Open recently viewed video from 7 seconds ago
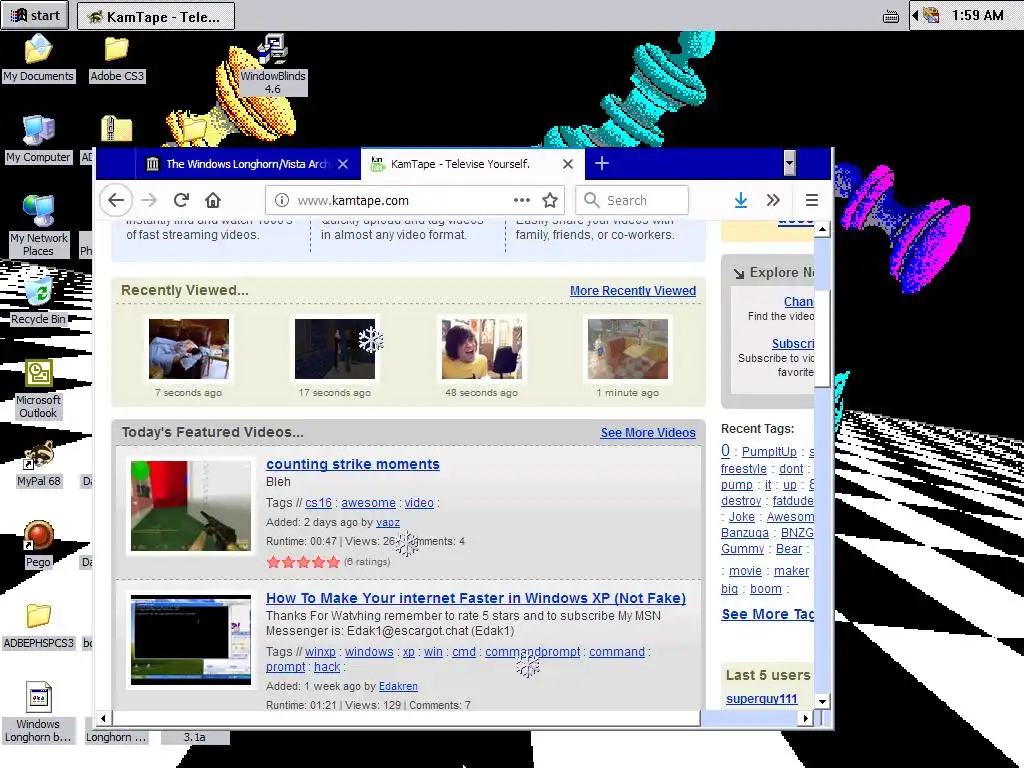The height and width of the screenshot is (768, 1024). [189, 349]
